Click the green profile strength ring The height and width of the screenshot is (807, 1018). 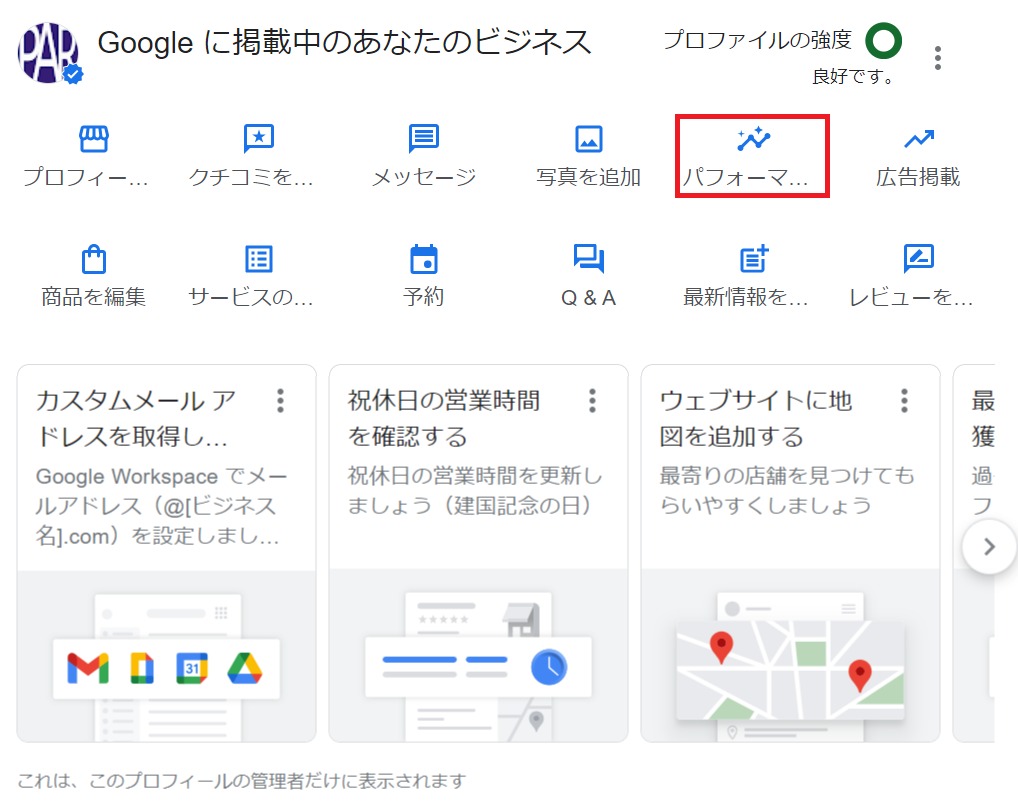click(883, 40)
